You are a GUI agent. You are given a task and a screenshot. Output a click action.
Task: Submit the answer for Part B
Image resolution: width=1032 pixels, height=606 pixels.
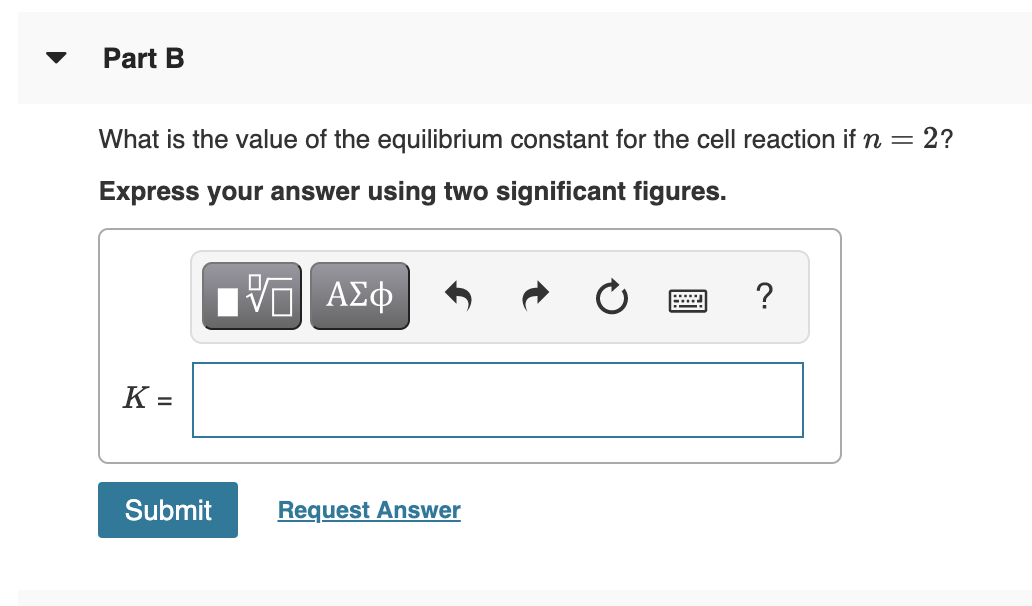point(167,509)
